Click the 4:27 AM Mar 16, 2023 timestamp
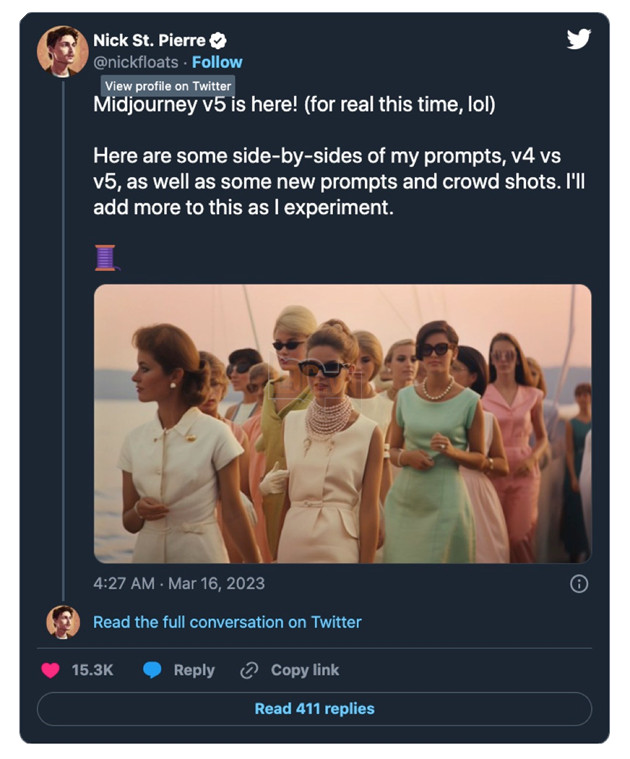Viewport: 630px width, 759px height. [179, 583]
